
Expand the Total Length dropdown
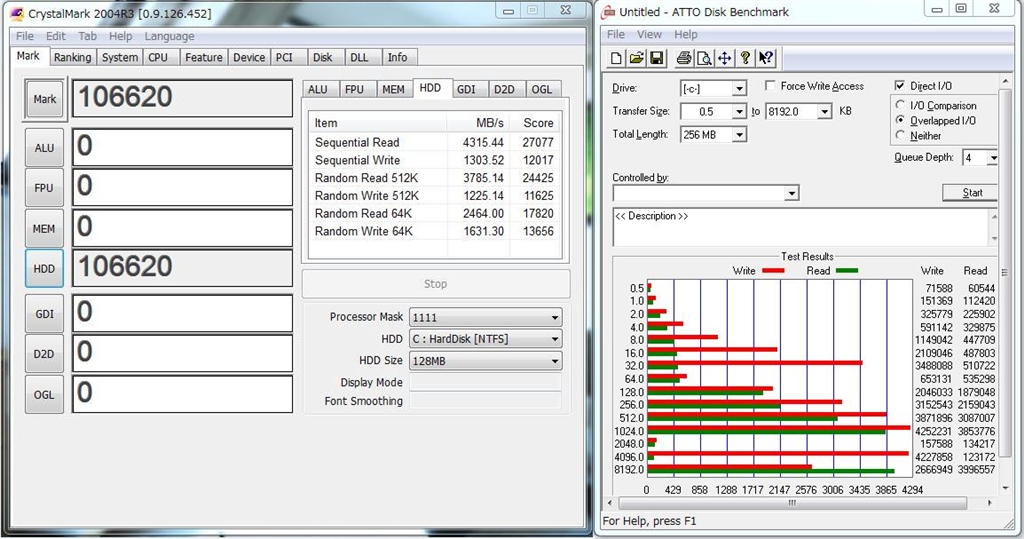point(738,135)
